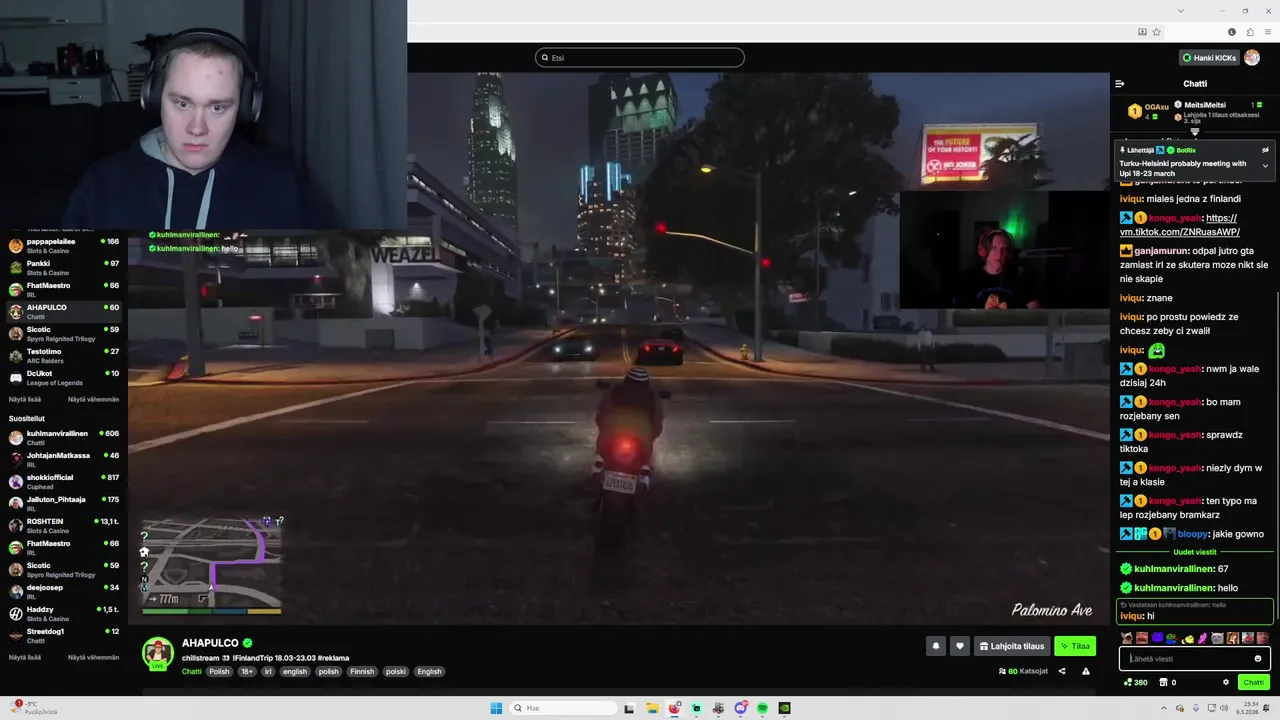
Task: Open Haddzy recommended channel
Action: point(64,613)
